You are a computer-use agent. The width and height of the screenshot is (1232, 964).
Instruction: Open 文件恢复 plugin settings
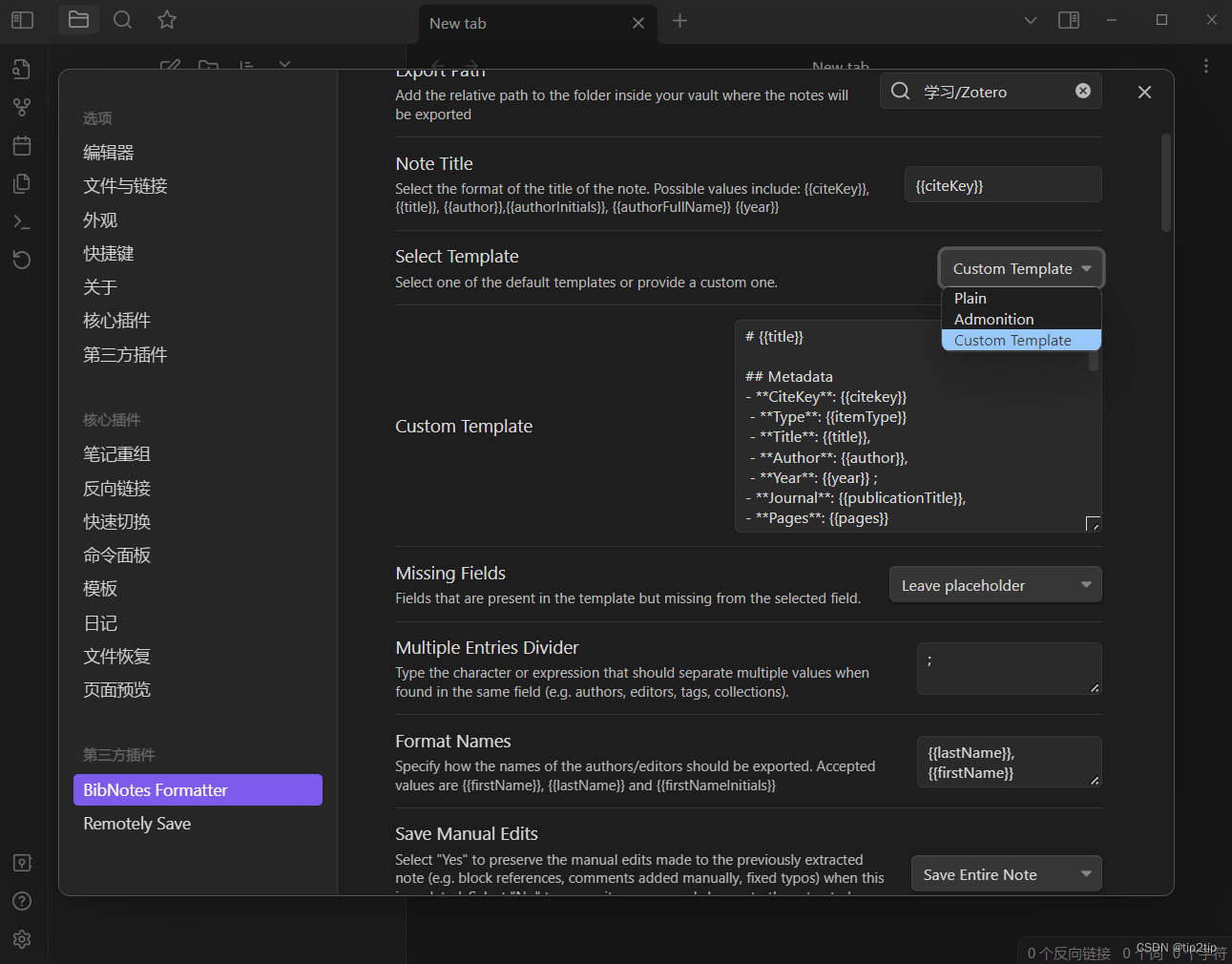[116, 657]
